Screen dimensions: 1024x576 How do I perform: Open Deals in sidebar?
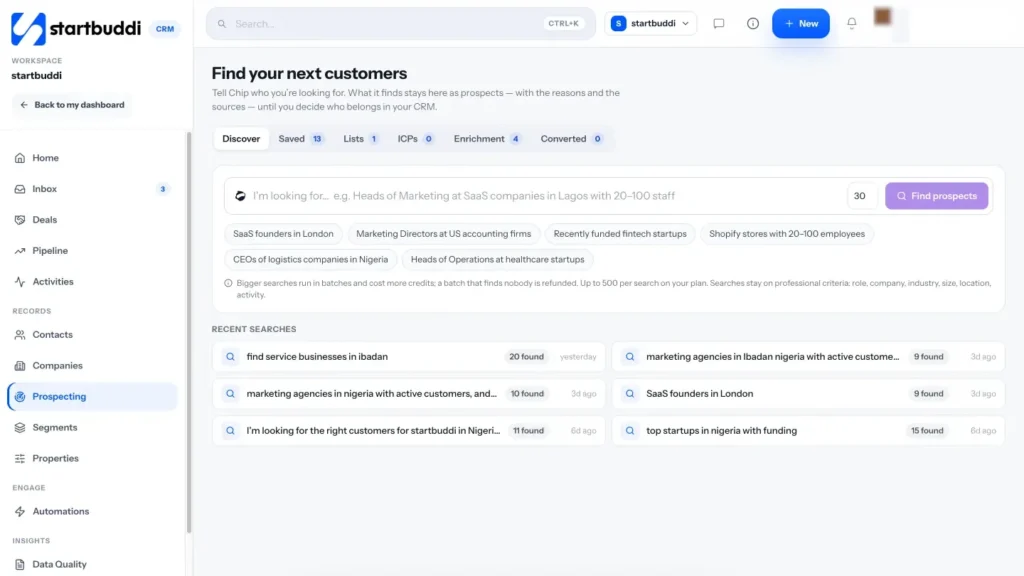point(93,219)
